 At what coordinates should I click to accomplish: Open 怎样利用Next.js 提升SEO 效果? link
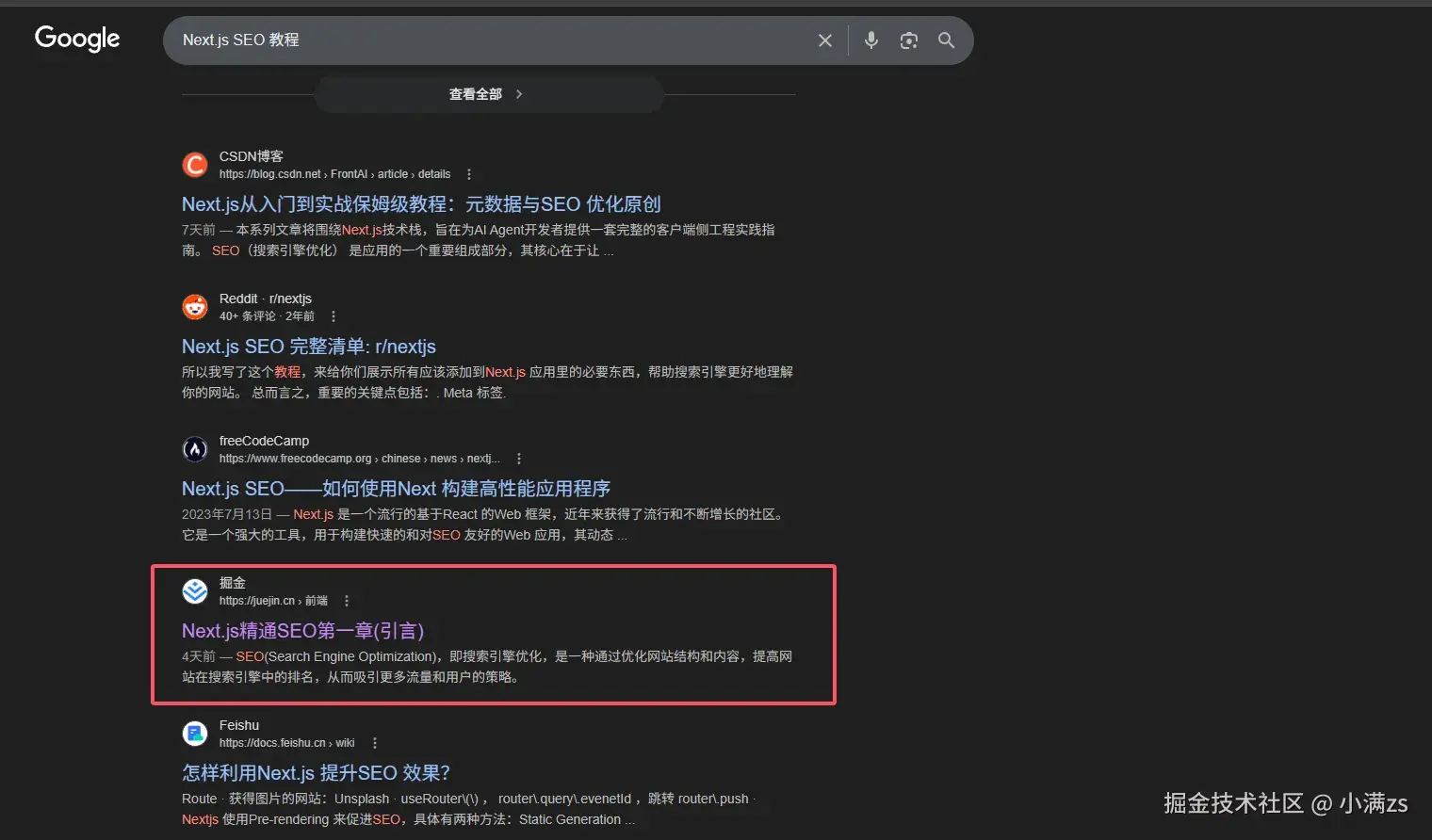click(316, 773)
